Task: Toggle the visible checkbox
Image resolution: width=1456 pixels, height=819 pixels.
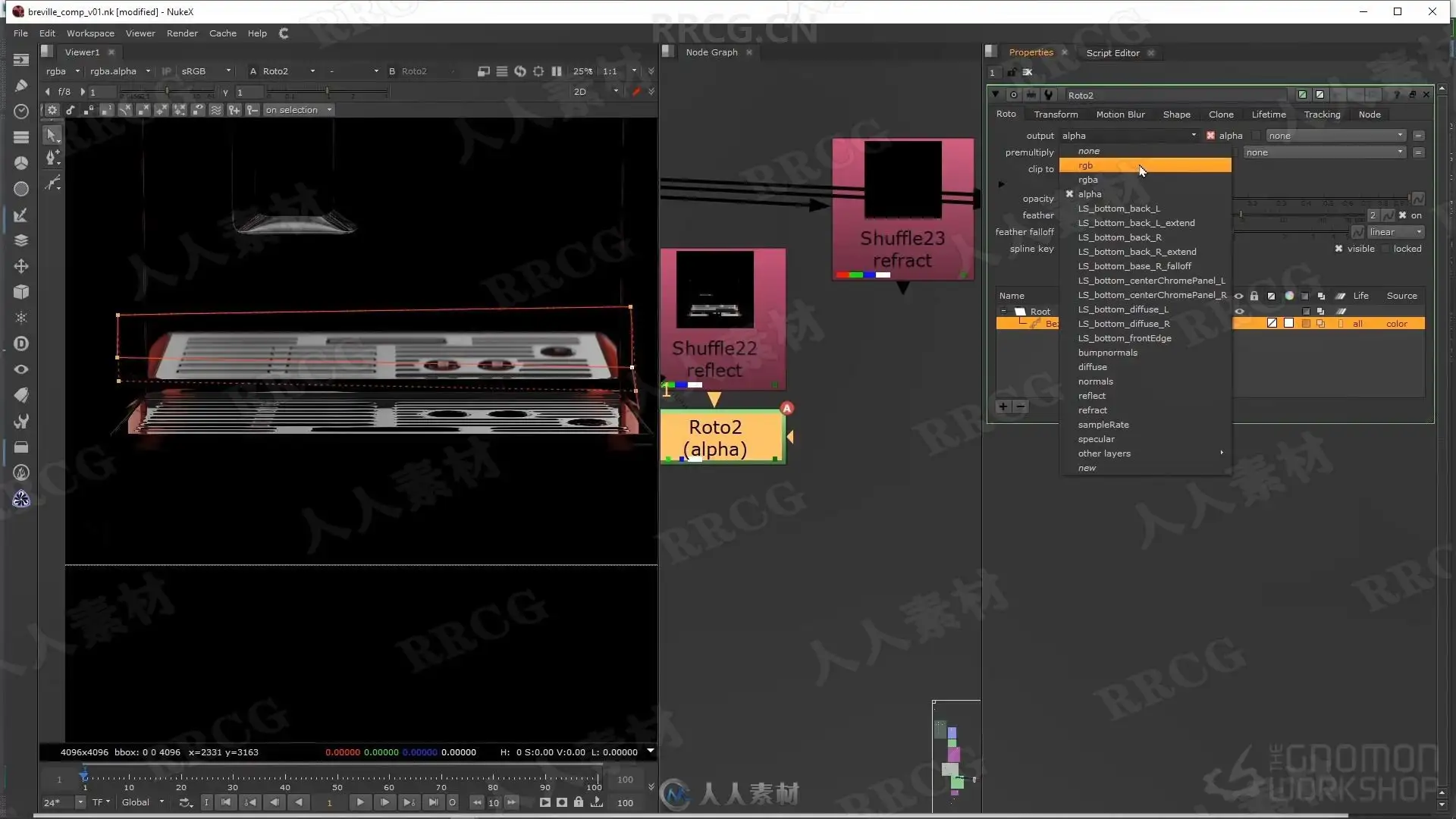Action: pyautogui.click(x=1338, y=249)
